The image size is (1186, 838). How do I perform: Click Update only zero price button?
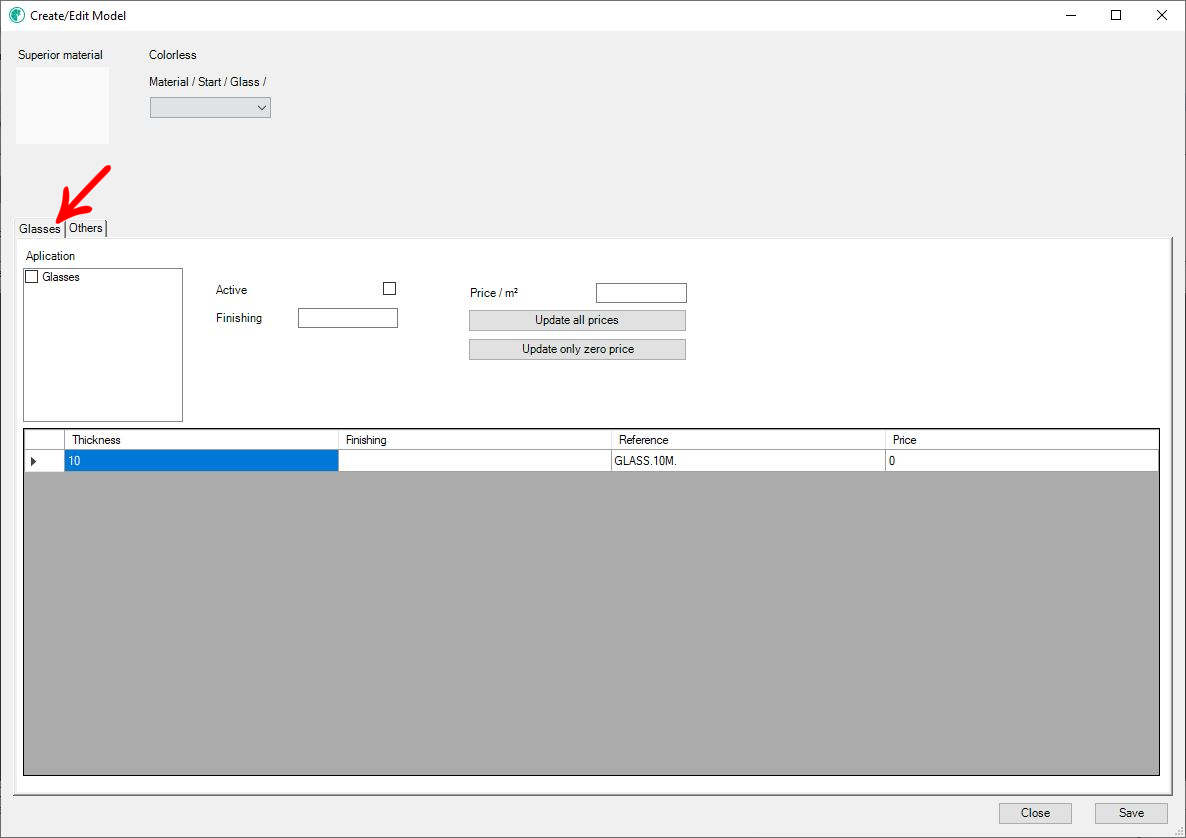(577, 349)
